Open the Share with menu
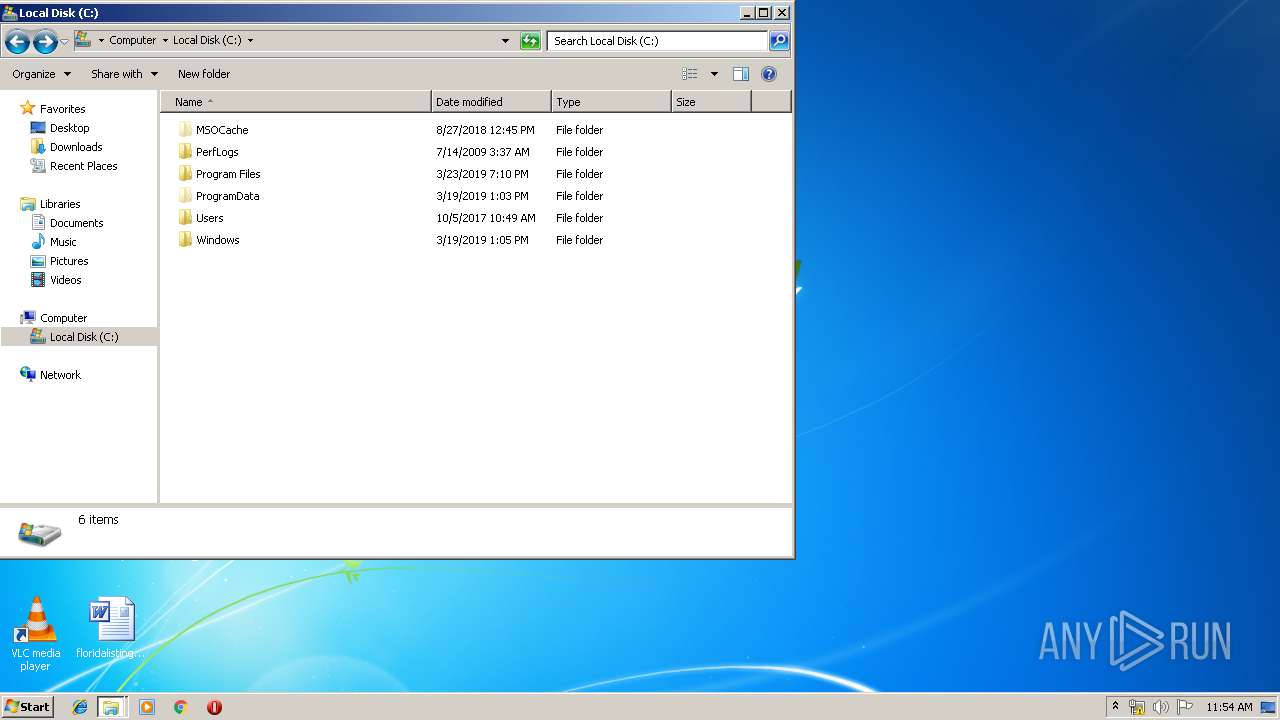The image size is (1280, 720). (124, 74)
